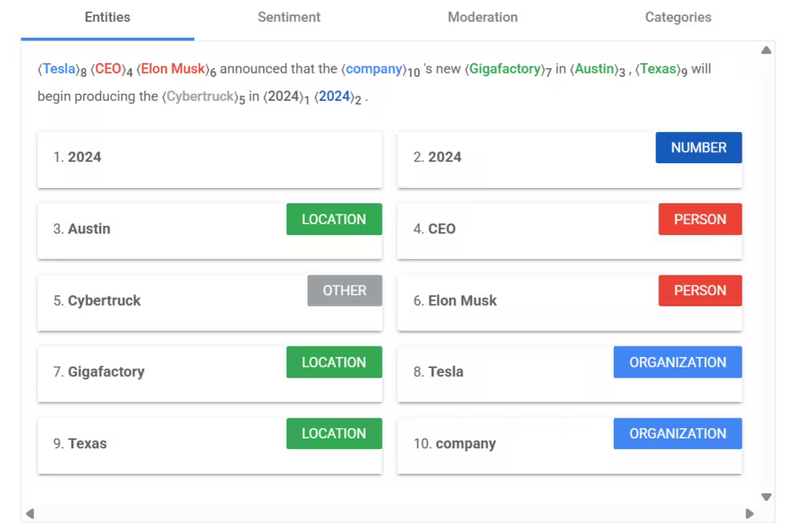This screenshot has height=529, width=800.
Task: Click the scroll down arrow
Action: pos(766,497)
